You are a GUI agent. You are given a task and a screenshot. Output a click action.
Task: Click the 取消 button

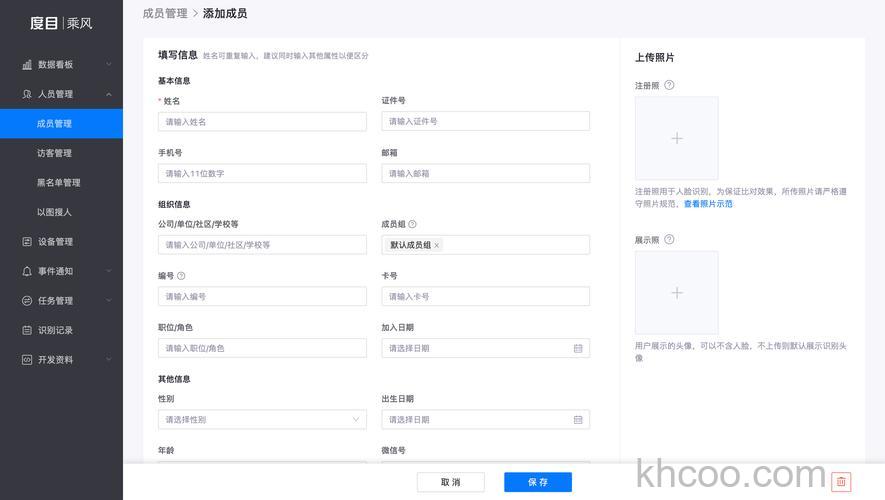click(x=450, y=482)
